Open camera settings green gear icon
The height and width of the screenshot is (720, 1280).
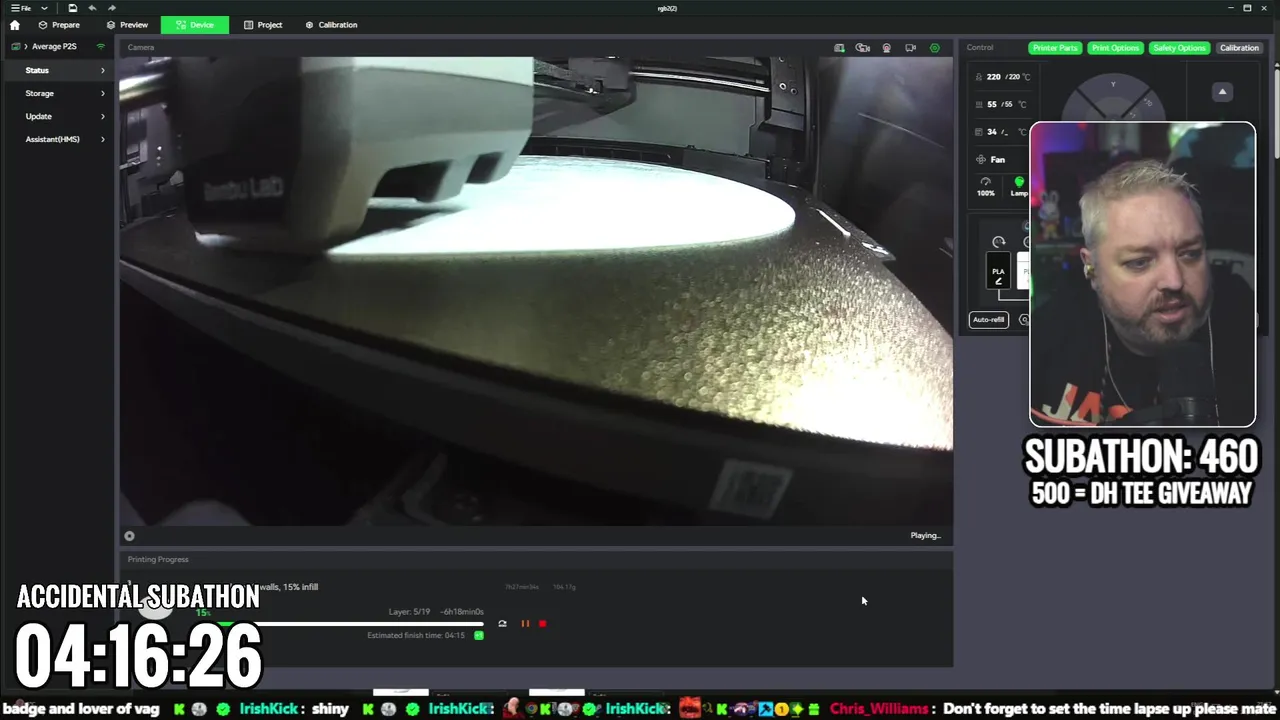[935, 48]
